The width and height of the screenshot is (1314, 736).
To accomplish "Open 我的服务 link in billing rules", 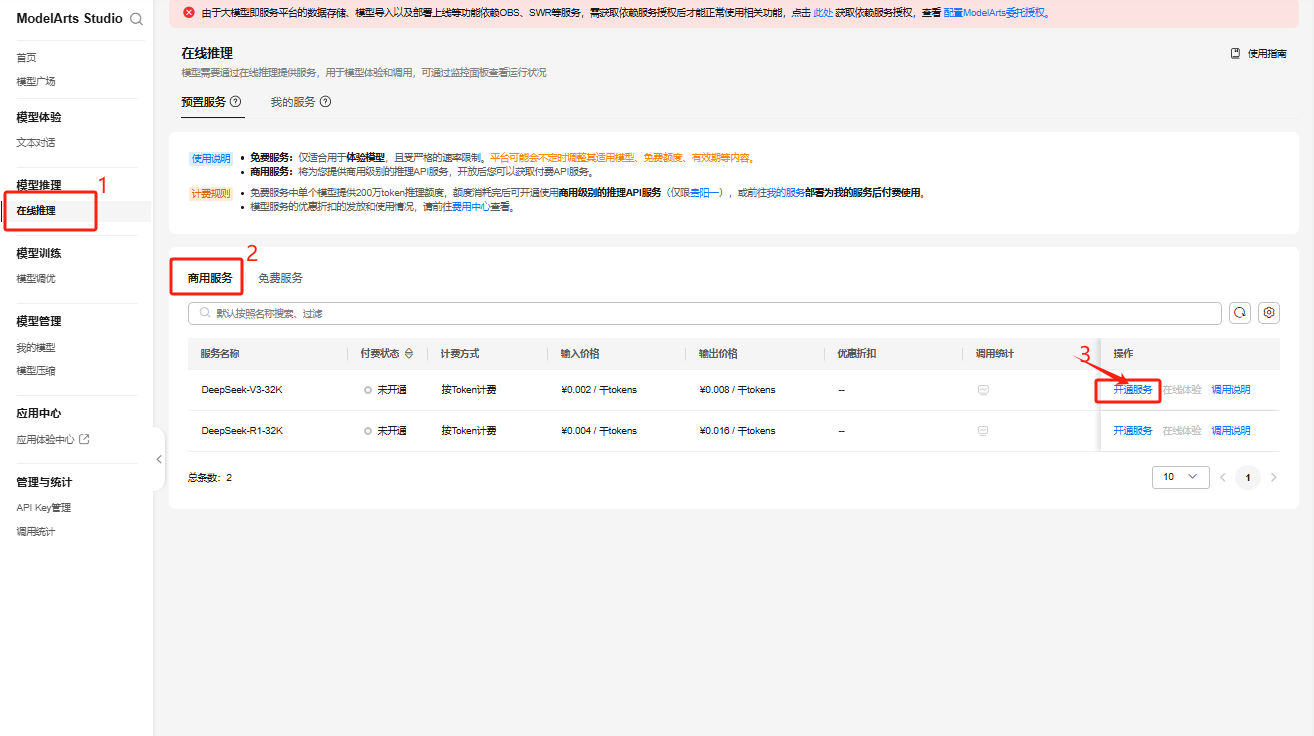I will [x=786, y=193].
